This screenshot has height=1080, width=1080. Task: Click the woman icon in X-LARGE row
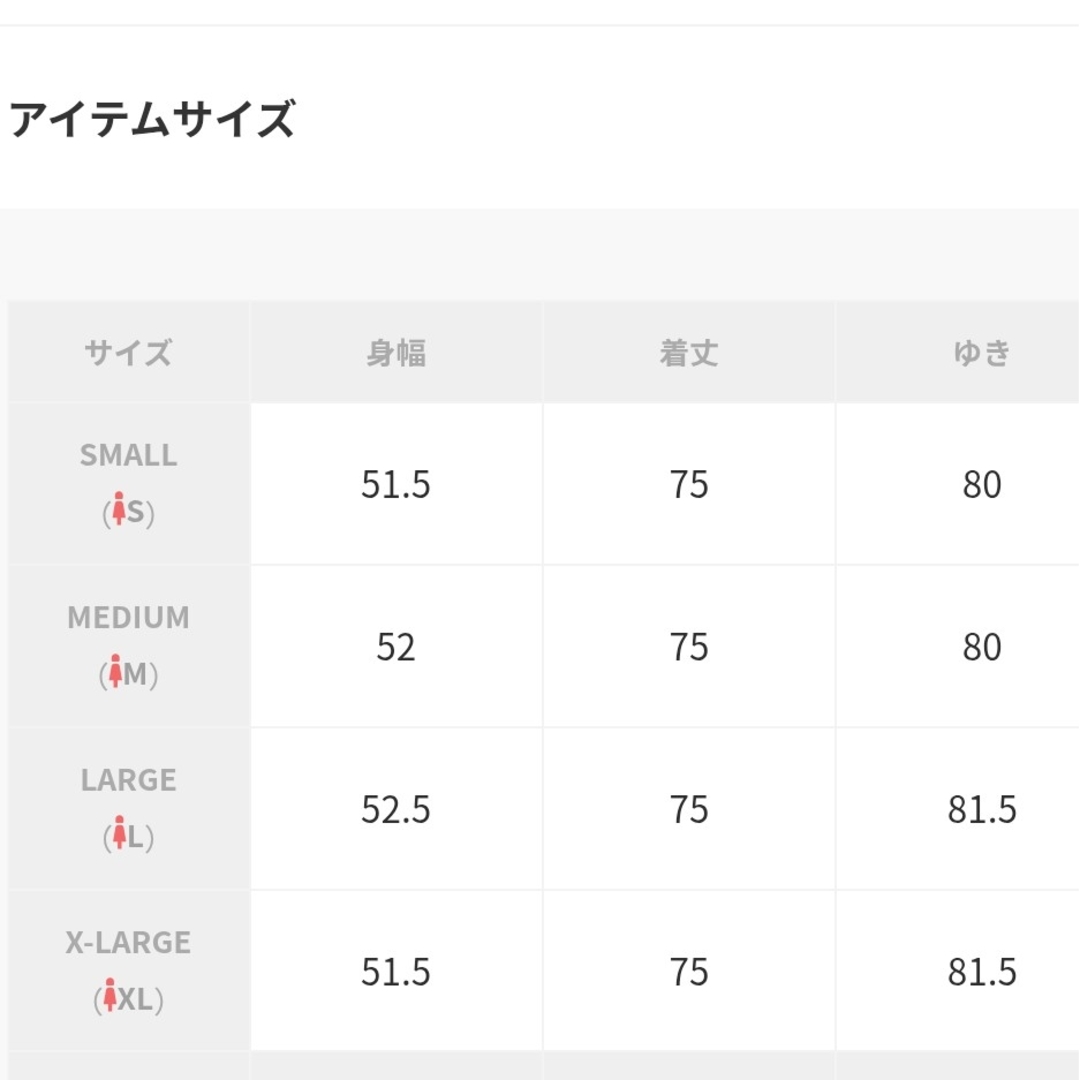[x=110, y=995]
